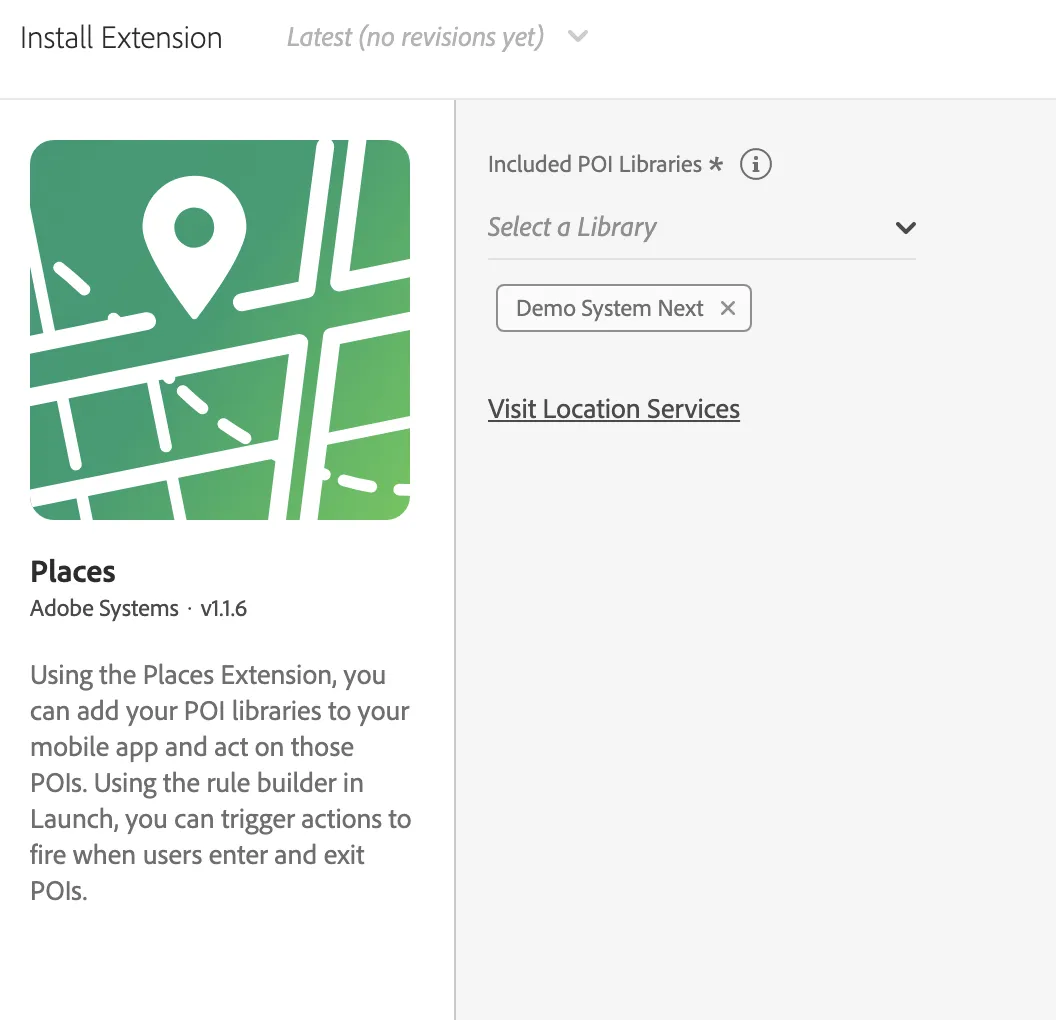
Task: Click the Select a Library placeholder text
Action: coord(572,228)
